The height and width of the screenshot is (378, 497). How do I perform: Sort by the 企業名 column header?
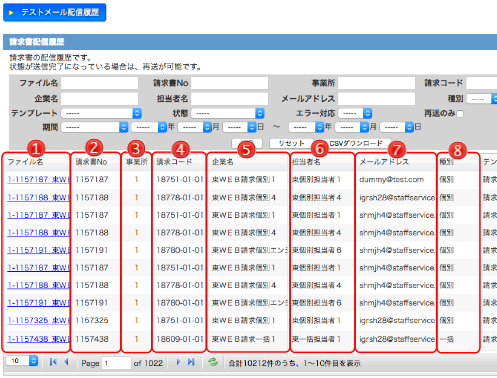point(223,162)
